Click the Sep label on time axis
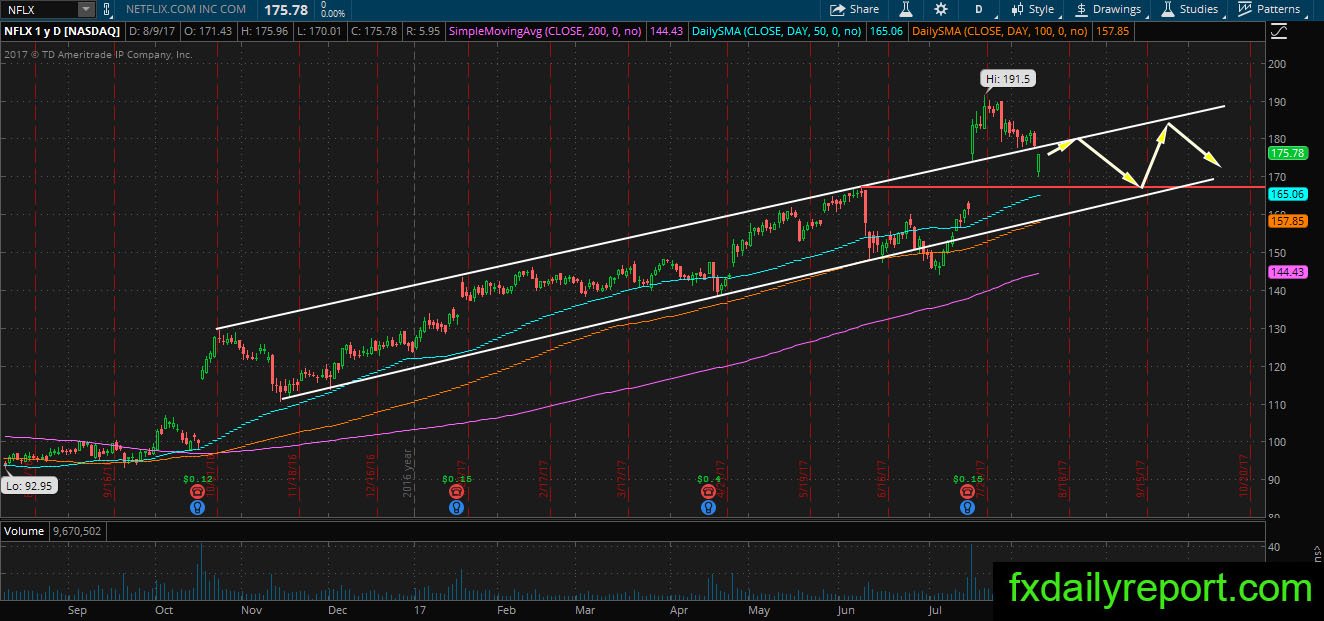1324x621 pixels. click(77, 609)
